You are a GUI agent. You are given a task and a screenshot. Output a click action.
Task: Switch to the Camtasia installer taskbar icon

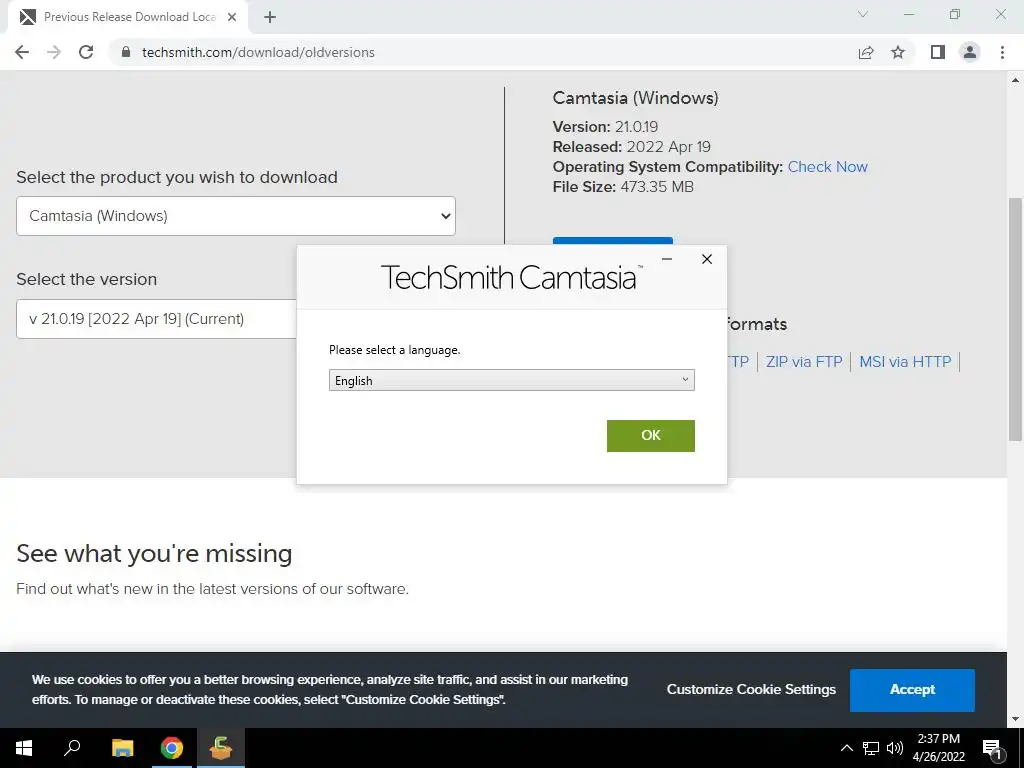pyautogui.click(x=221, y=748)
